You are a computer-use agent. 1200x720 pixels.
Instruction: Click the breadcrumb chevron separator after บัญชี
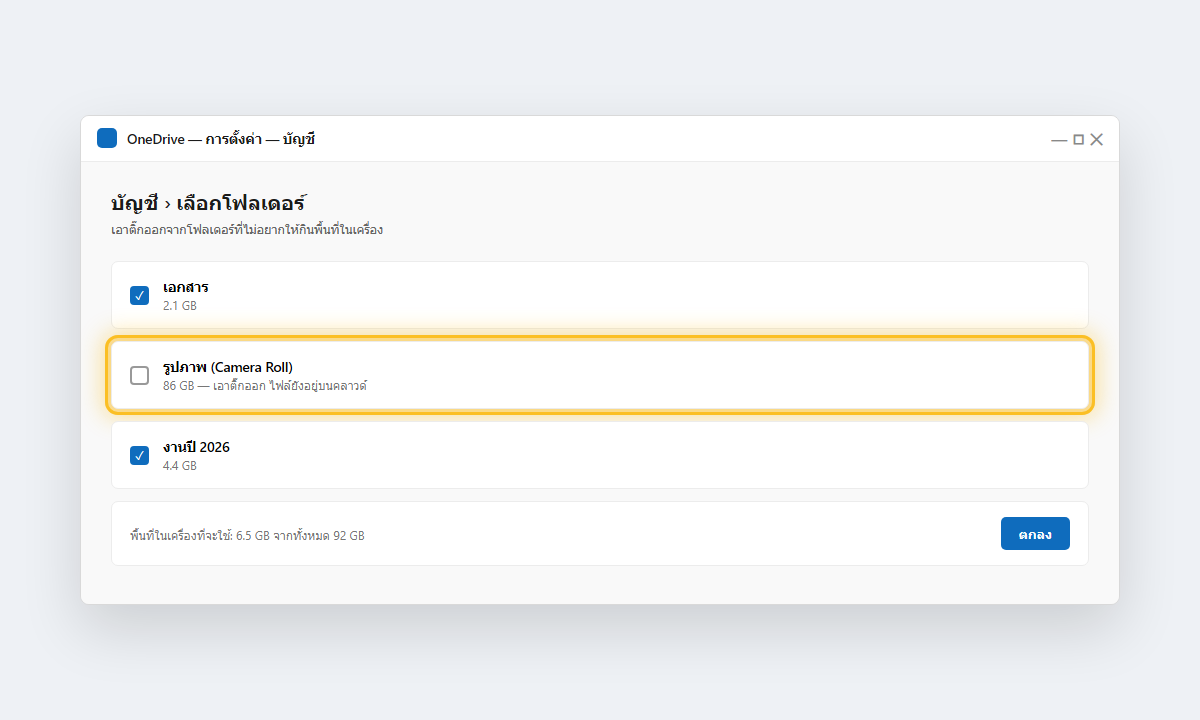click(167, 204)
